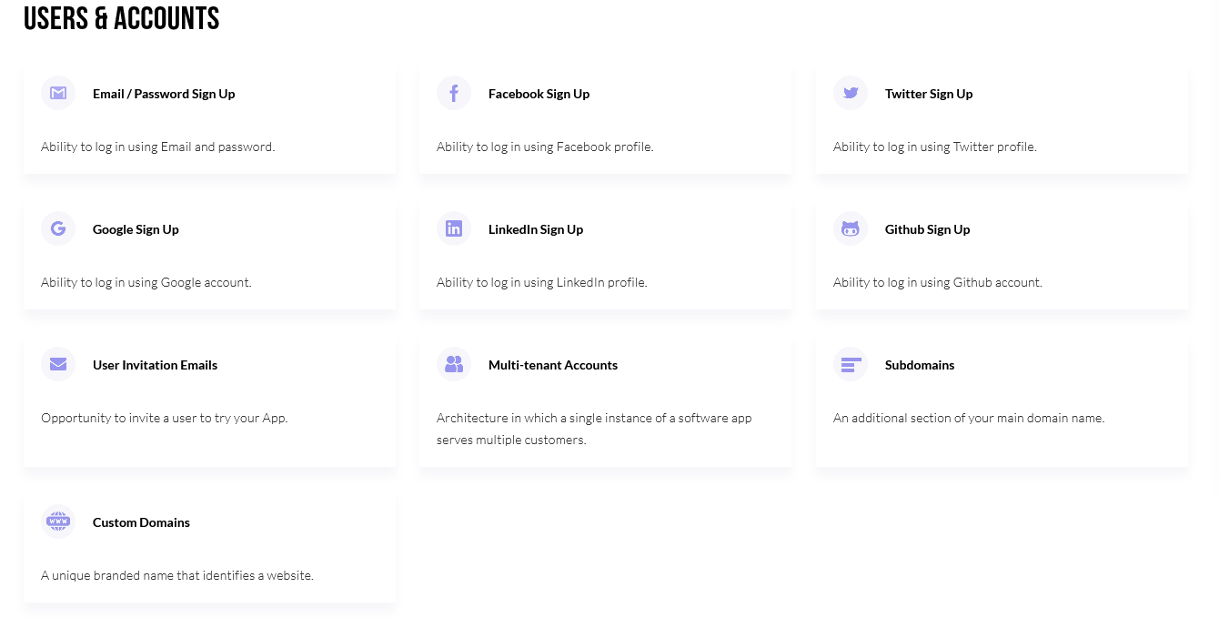
Task: Click "Ability to log in using Email and password."
Action: pos(158,147)
